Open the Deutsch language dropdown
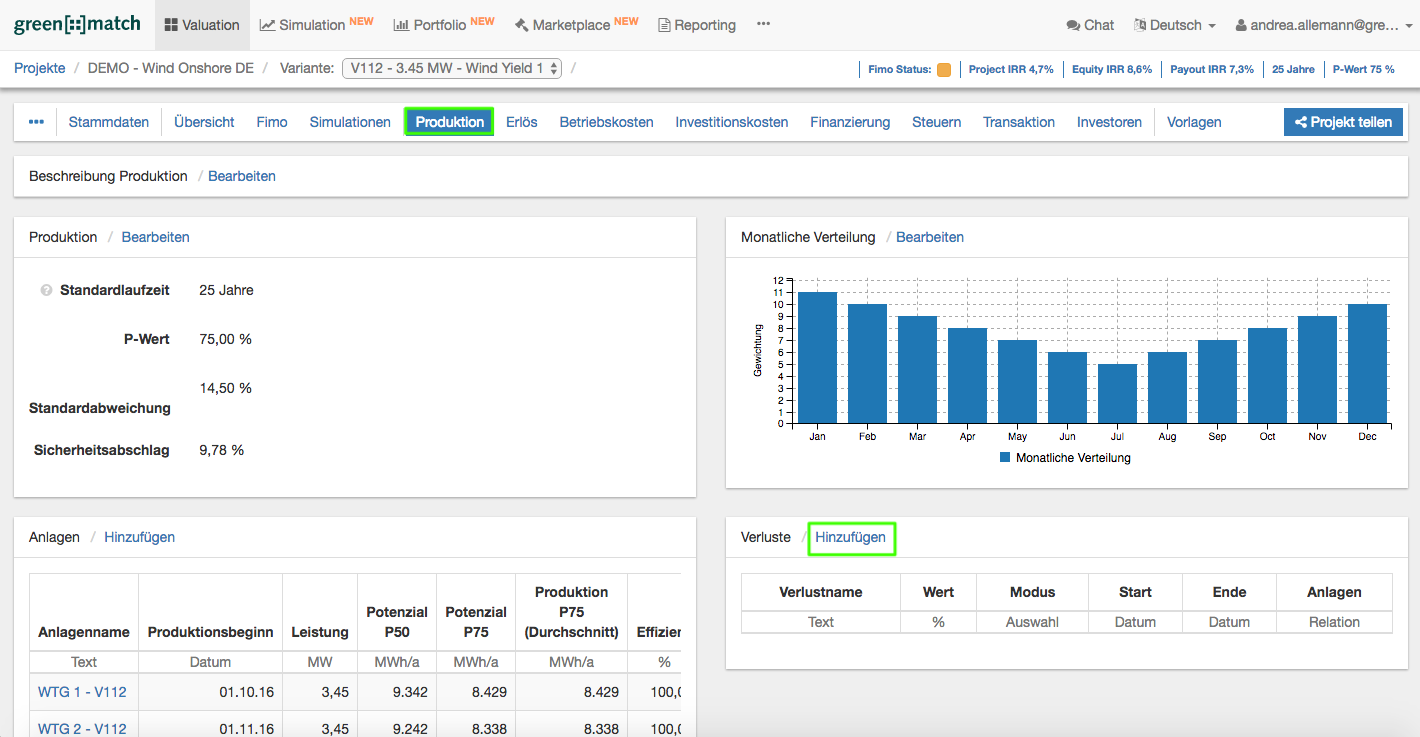This screenshot has height=737, width=1420. click(1175, 25)
